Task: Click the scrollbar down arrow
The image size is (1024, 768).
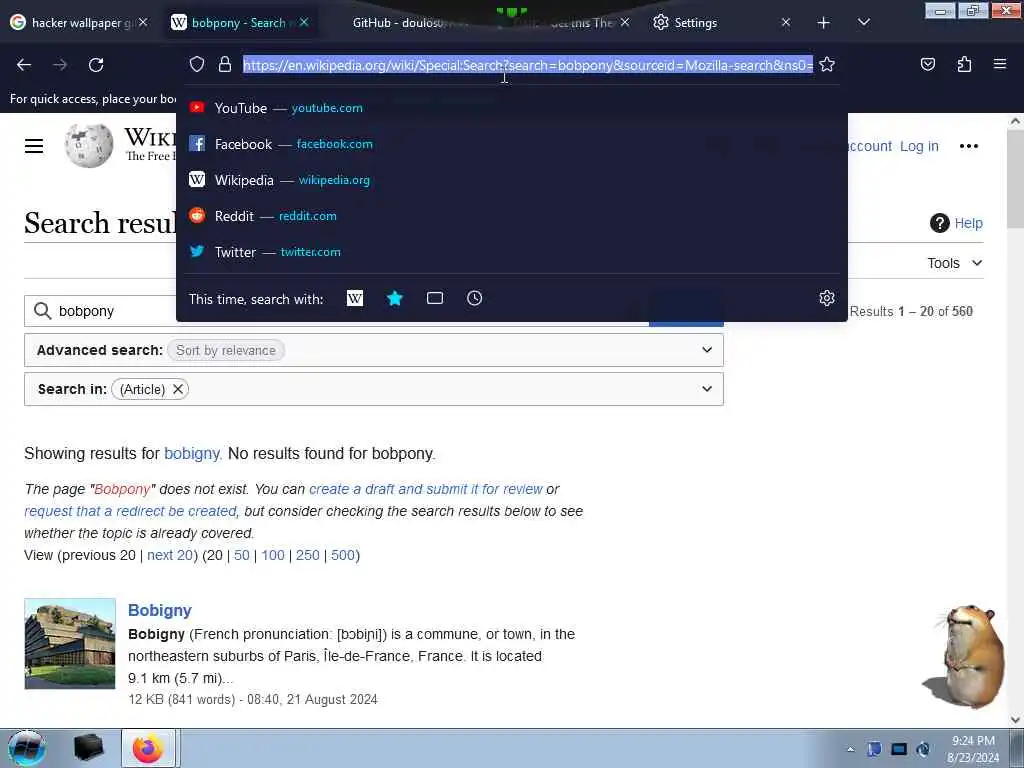Action: [1015, 720]
